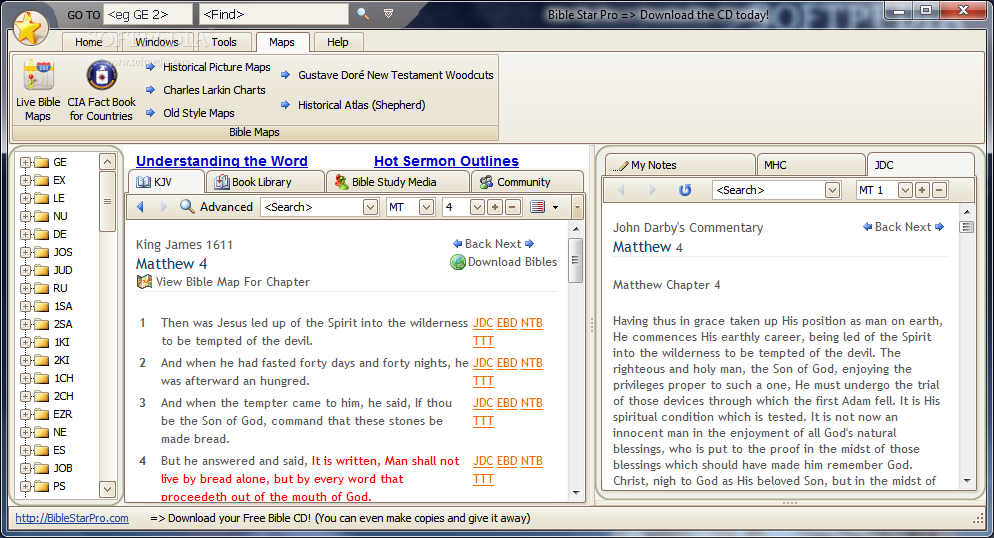Go back with blue arrow in KJV toolbar
The width and height of the screenshot is (994, 538).
(x=141, y=207)
